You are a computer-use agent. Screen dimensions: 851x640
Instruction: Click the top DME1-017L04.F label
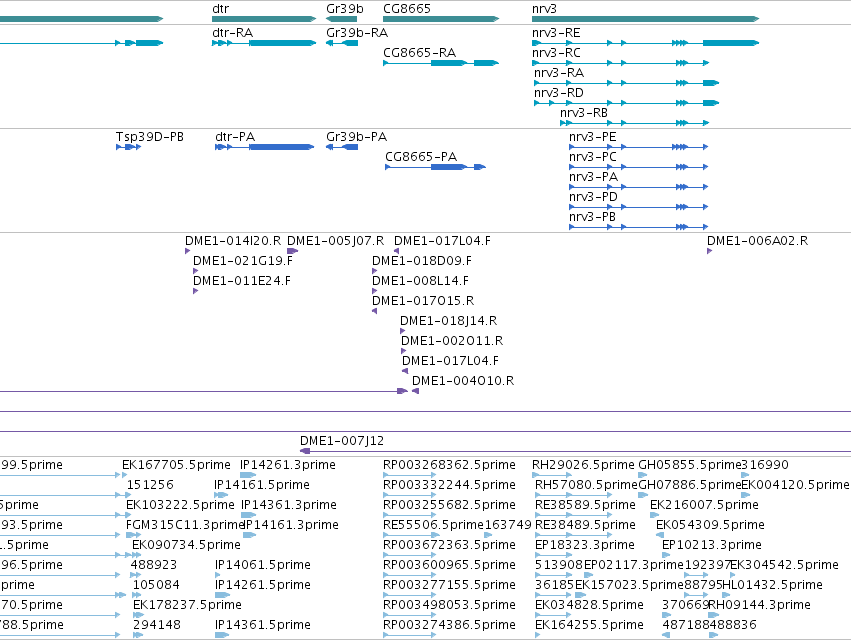[x=442, y=241]
